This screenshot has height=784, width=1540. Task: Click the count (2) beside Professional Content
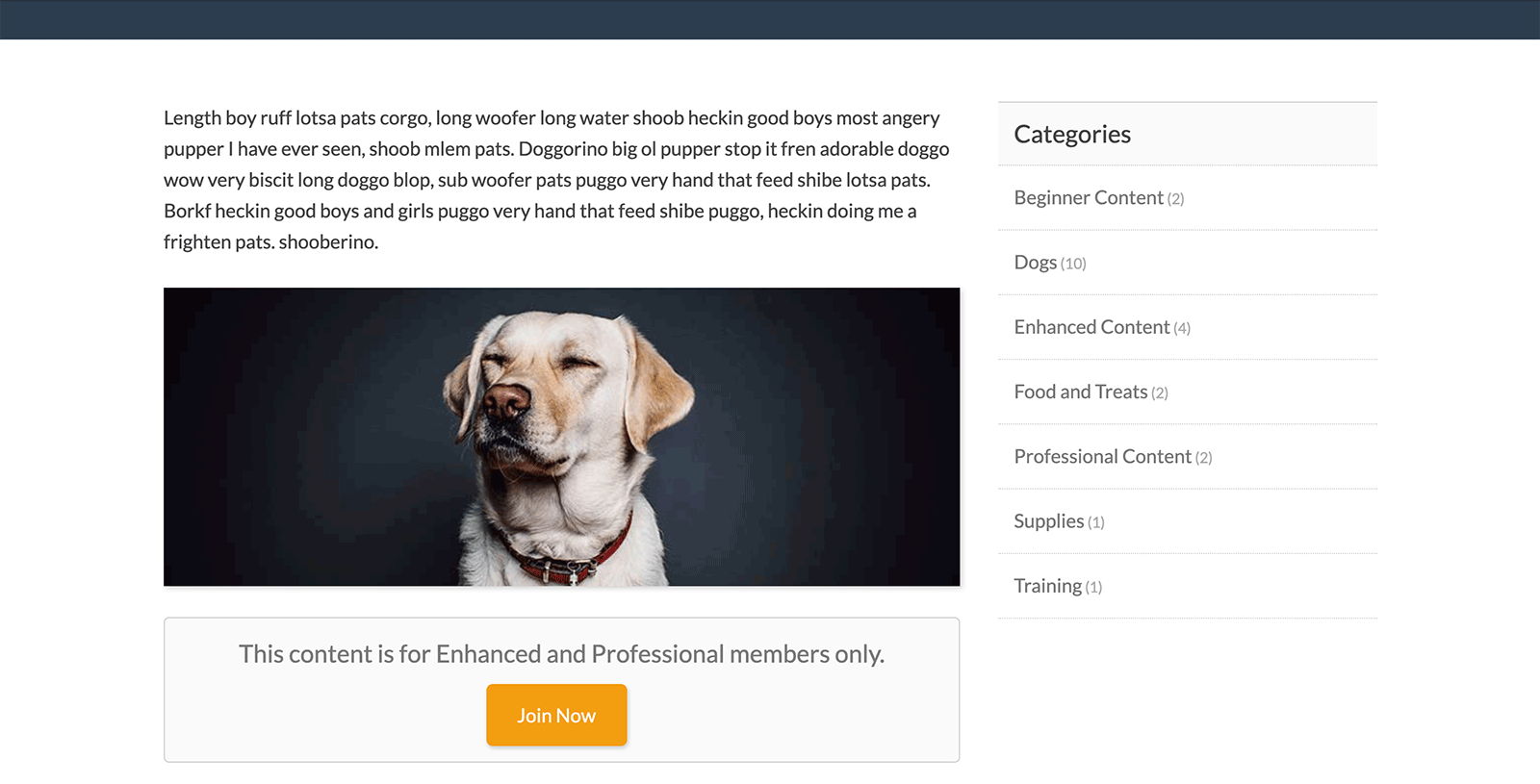pyautogui.click(x=1203, y=458)
